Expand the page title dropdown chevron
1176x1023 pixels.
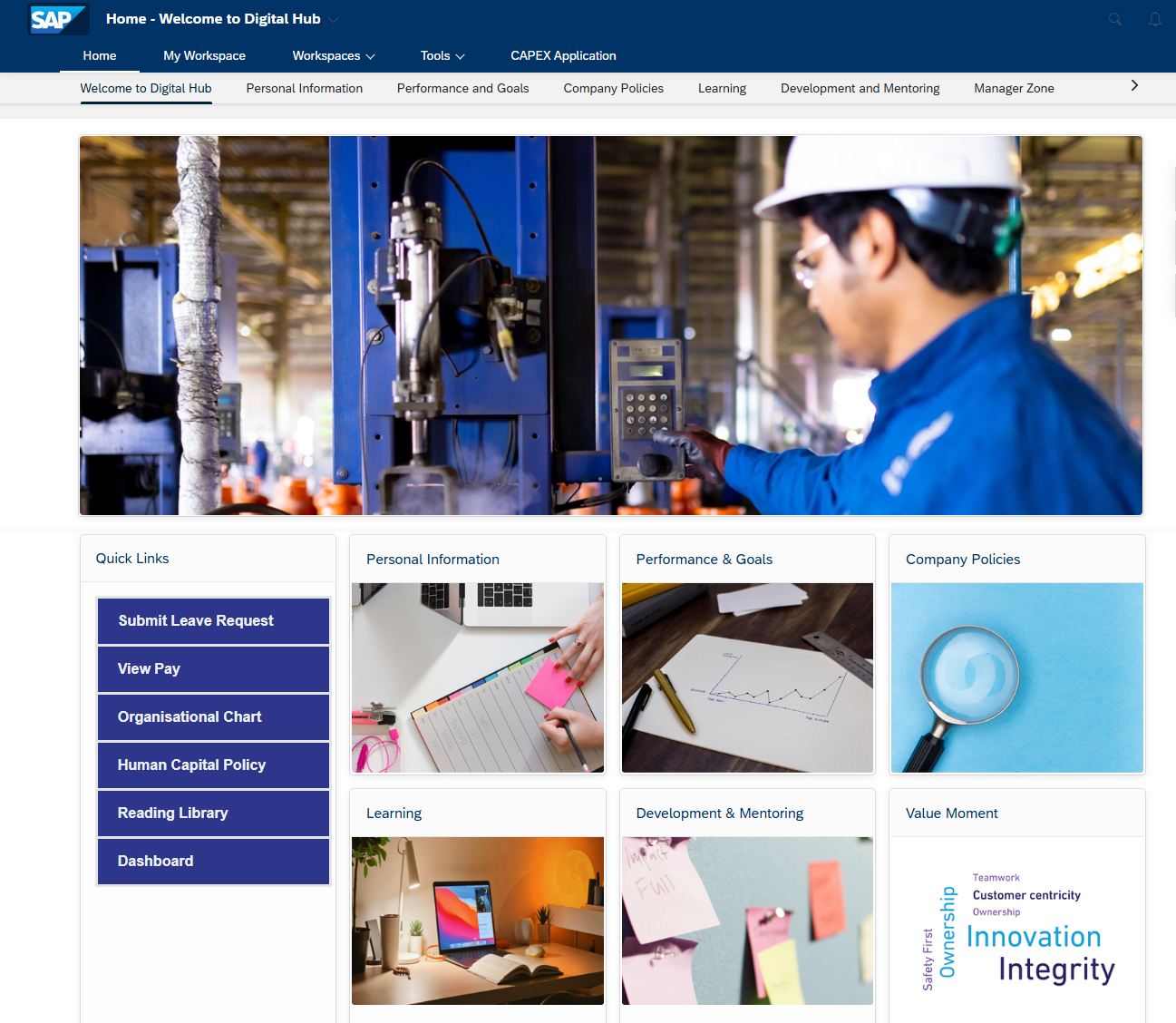pyautogui.click(x=334, y=20)
